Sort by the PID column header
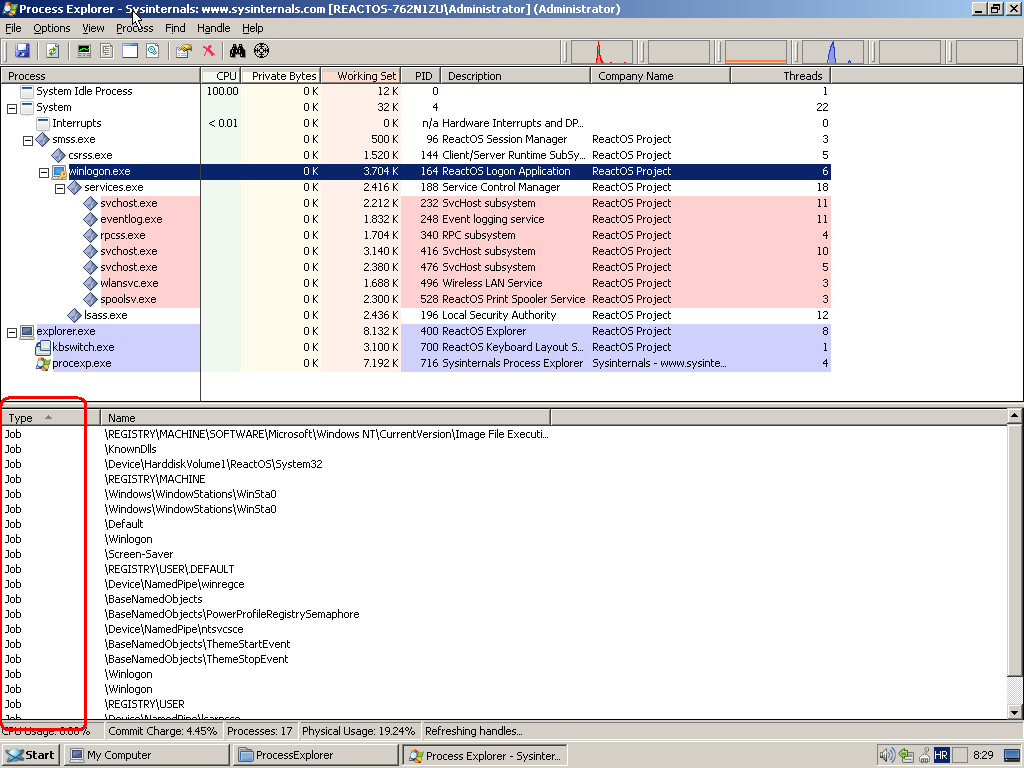Screen dimensions: 1024x768 (421, 76)
